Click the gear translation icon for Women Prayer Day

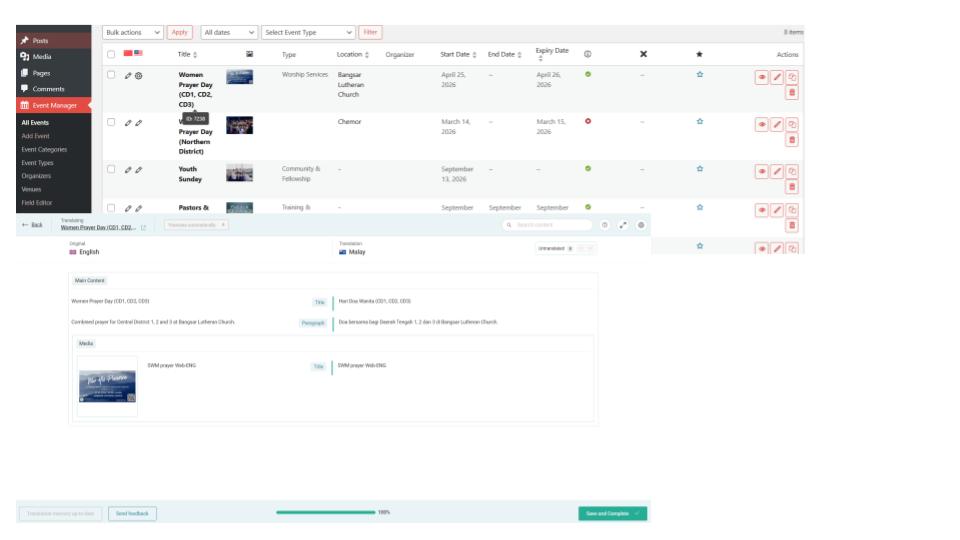click(x=139, y=76)
